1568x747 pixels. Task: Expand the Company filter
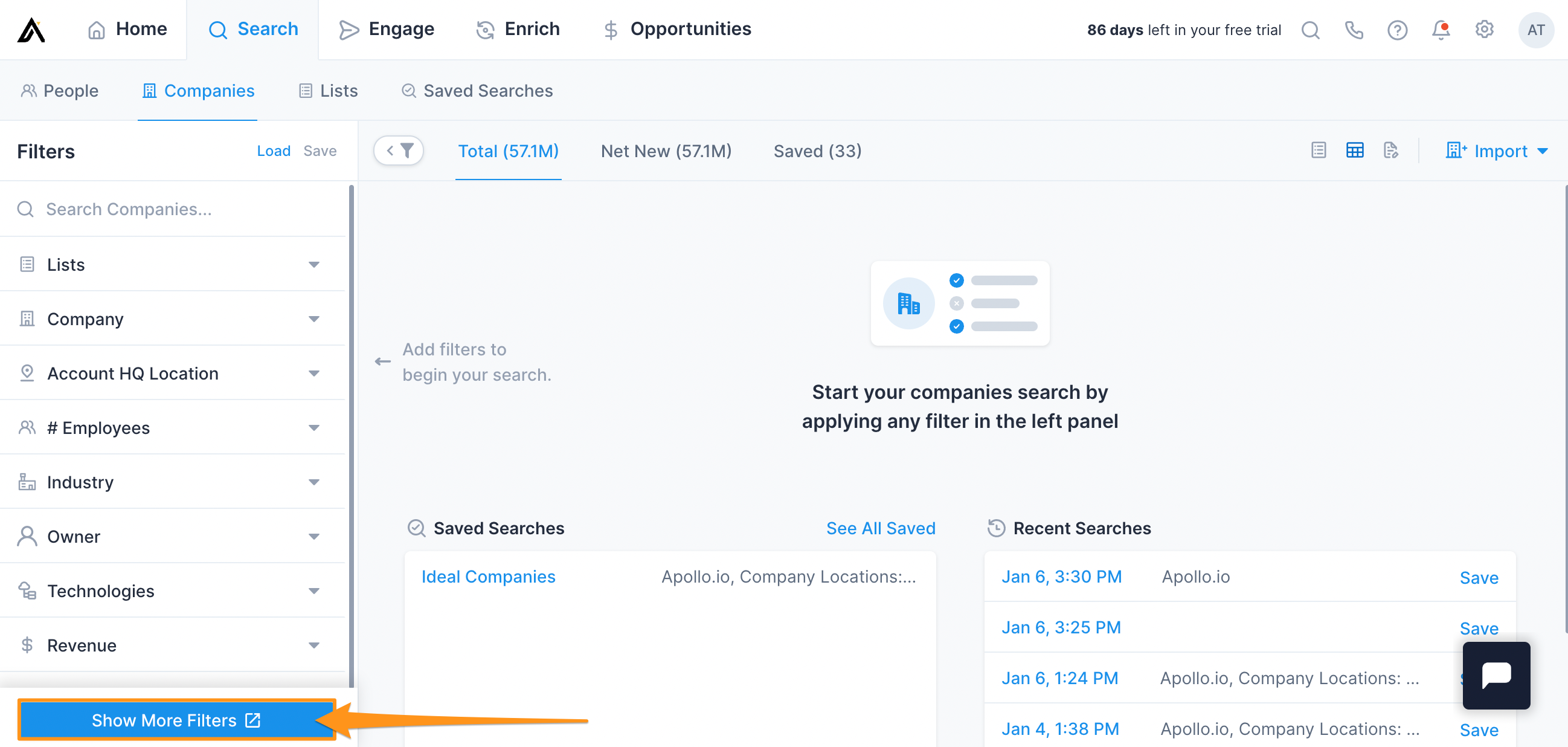click(x=172, y=319)
